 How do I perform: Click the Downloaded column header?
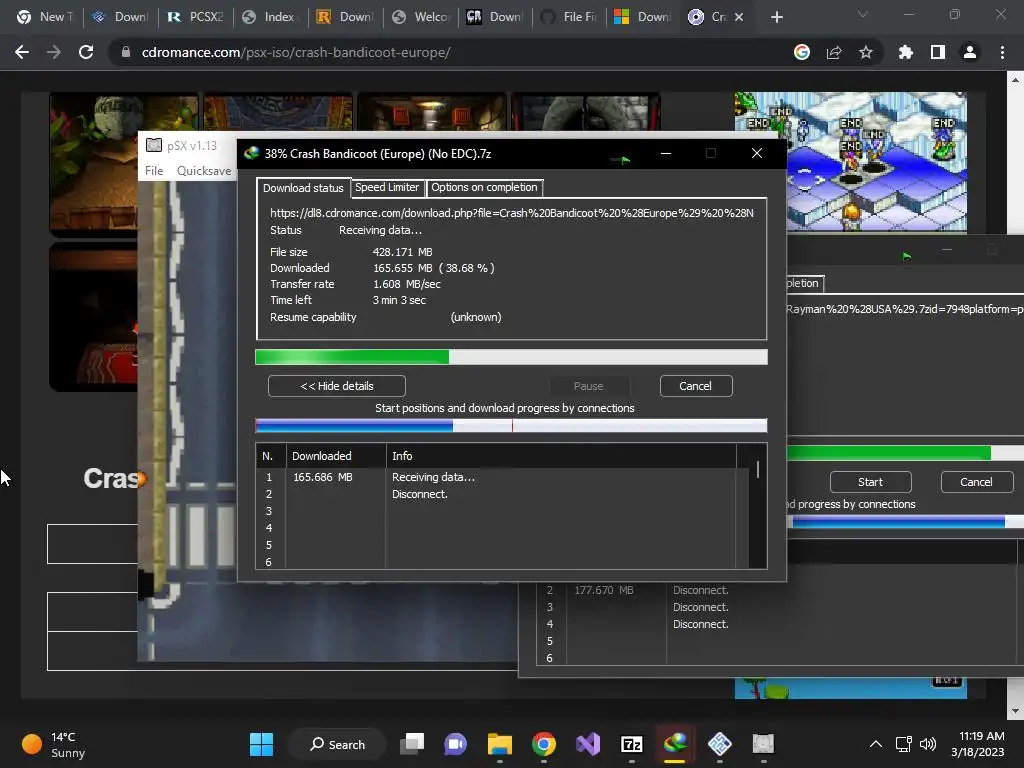click(x=336, y=456)
